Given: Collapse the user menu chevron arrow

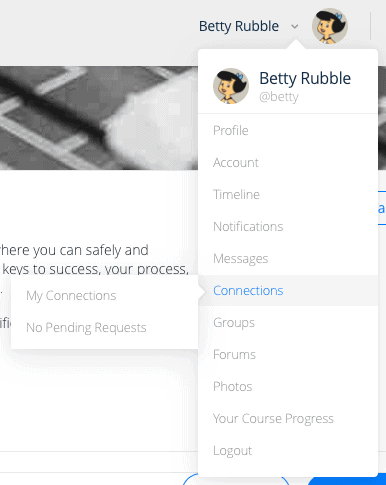Looking at the screenshot, I should [x=295, y=26].
